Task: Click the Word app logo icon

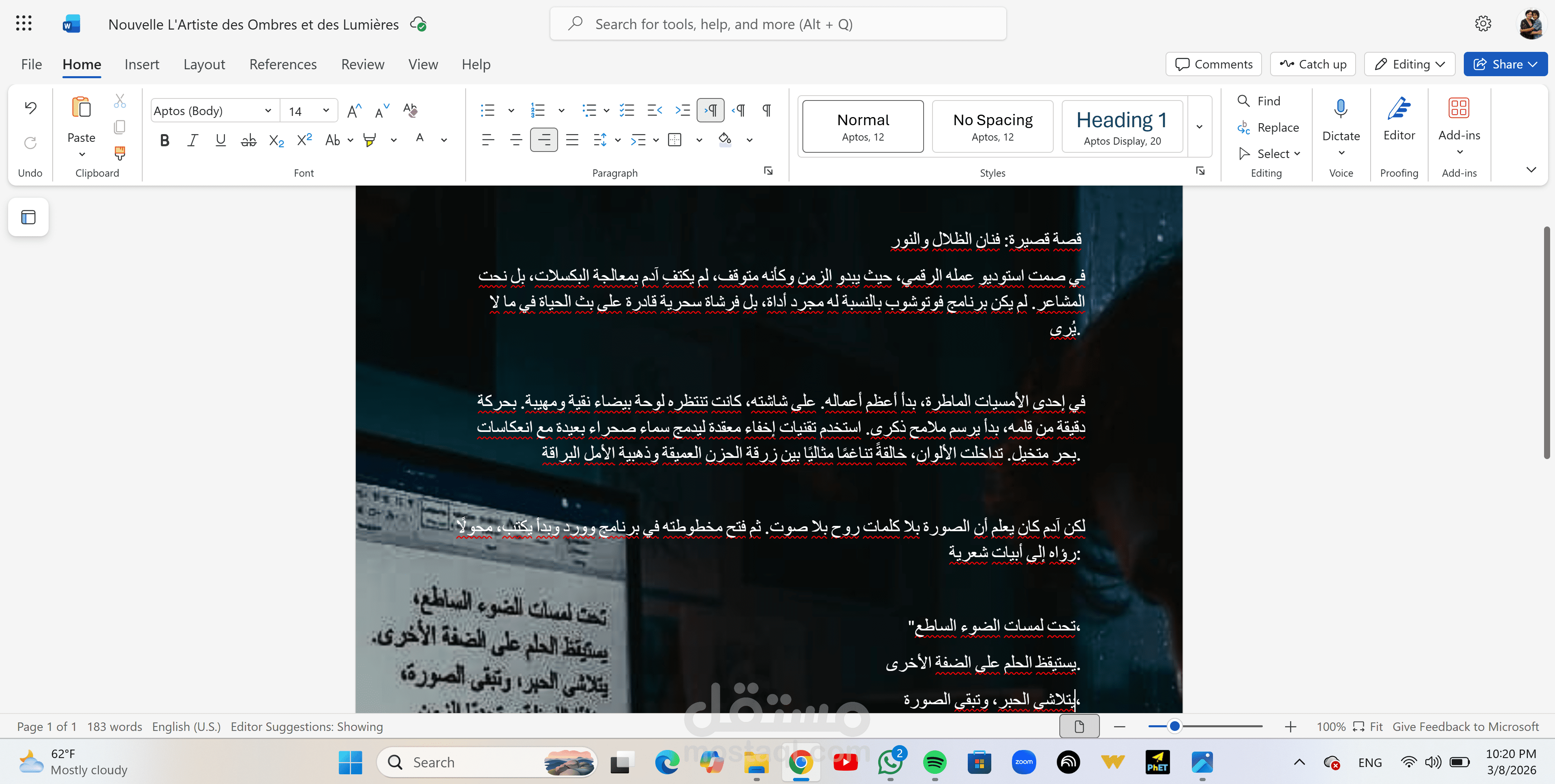Action: coord(71,24)
